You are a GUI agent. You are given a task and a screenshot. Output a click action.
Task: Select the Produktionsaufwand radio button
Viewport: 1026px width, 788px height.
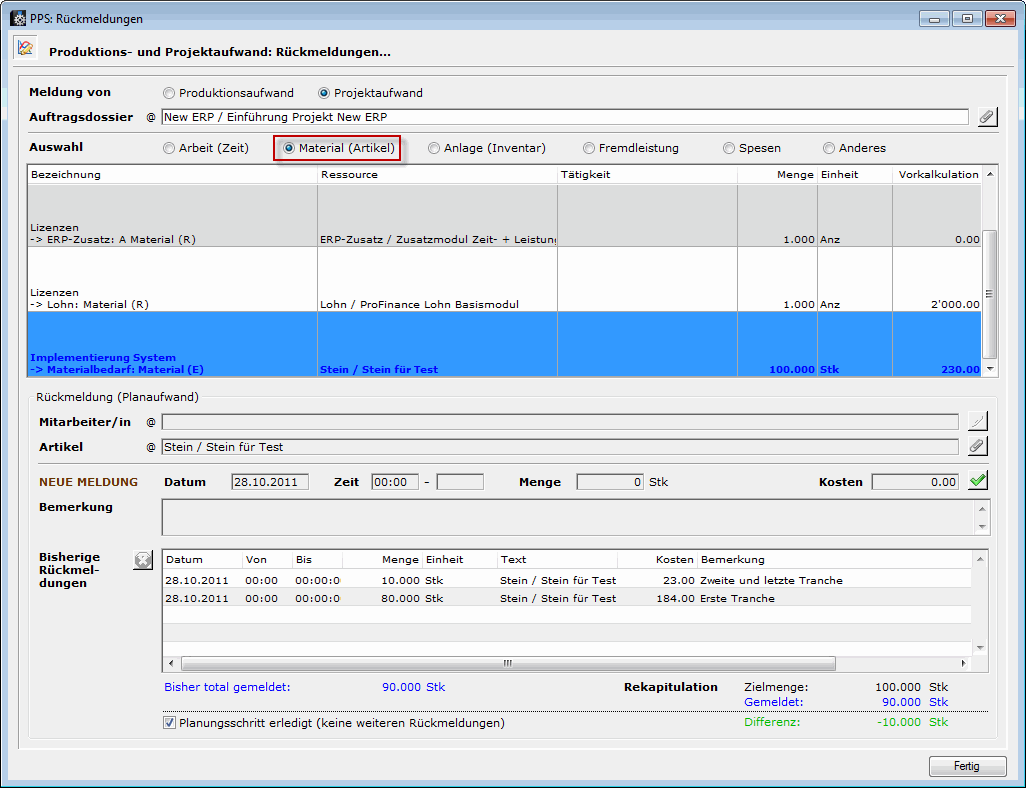(x=169, y=93)
